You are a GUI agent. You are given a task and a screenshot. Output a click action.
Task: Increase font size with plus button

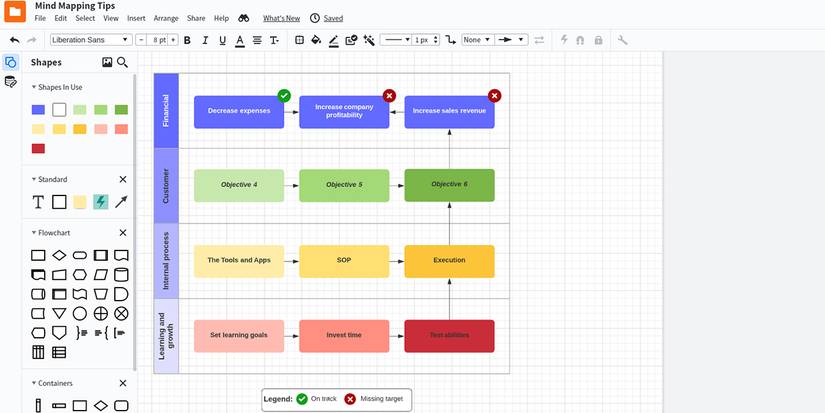pyautogui.click(x=173, y=40)
